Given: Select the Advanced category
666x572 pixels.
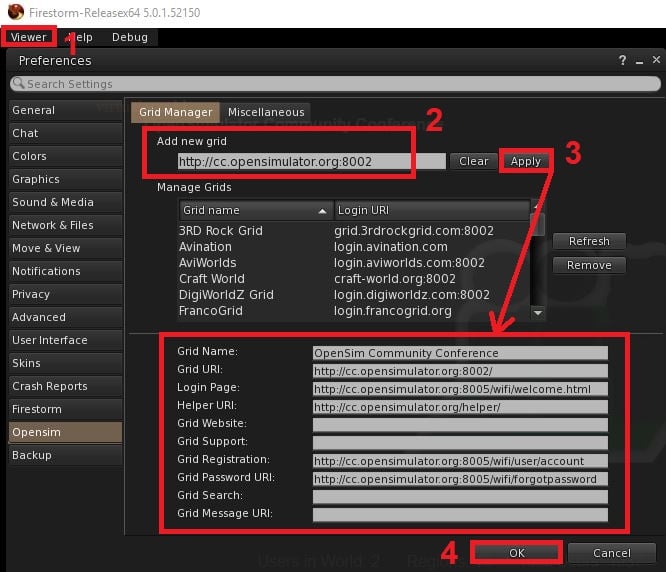Looking at the screenshot, I should pyautogui.click(x=66, y=317).
